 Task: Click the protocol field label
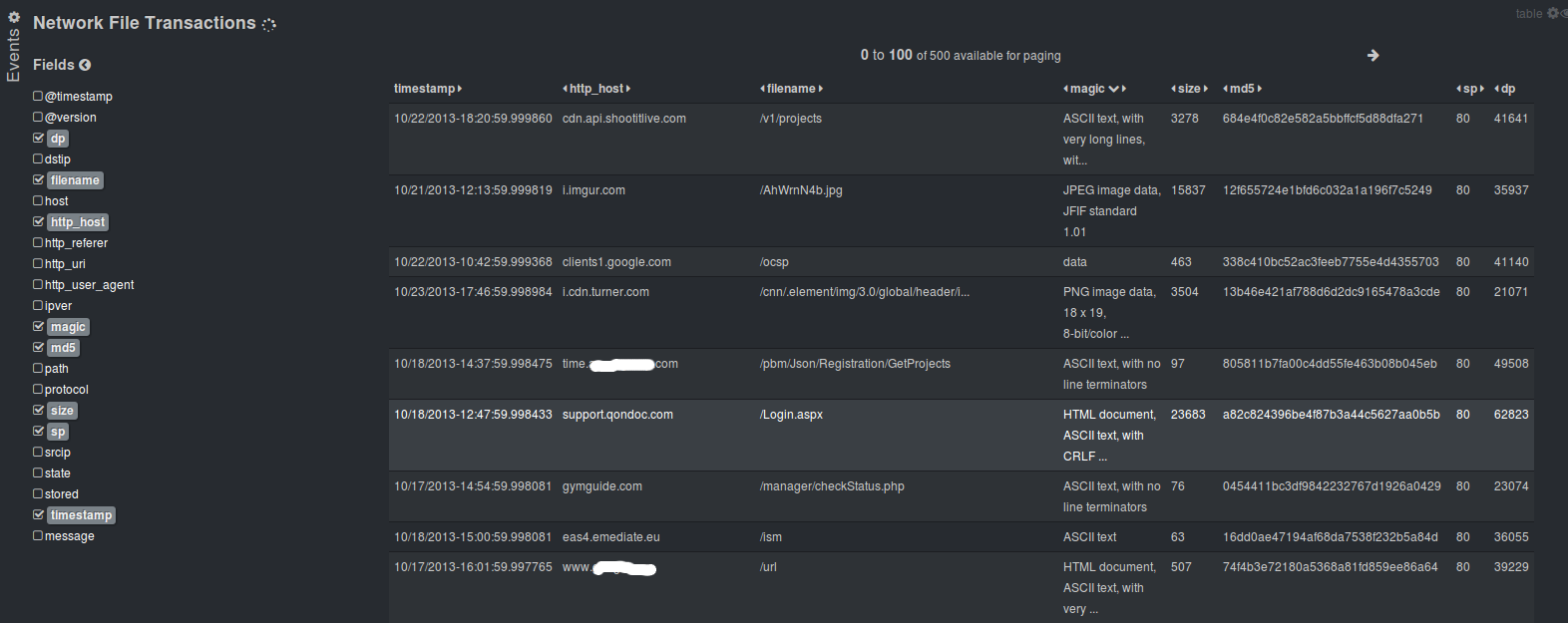pyautogui.click(x=67, y=390)
